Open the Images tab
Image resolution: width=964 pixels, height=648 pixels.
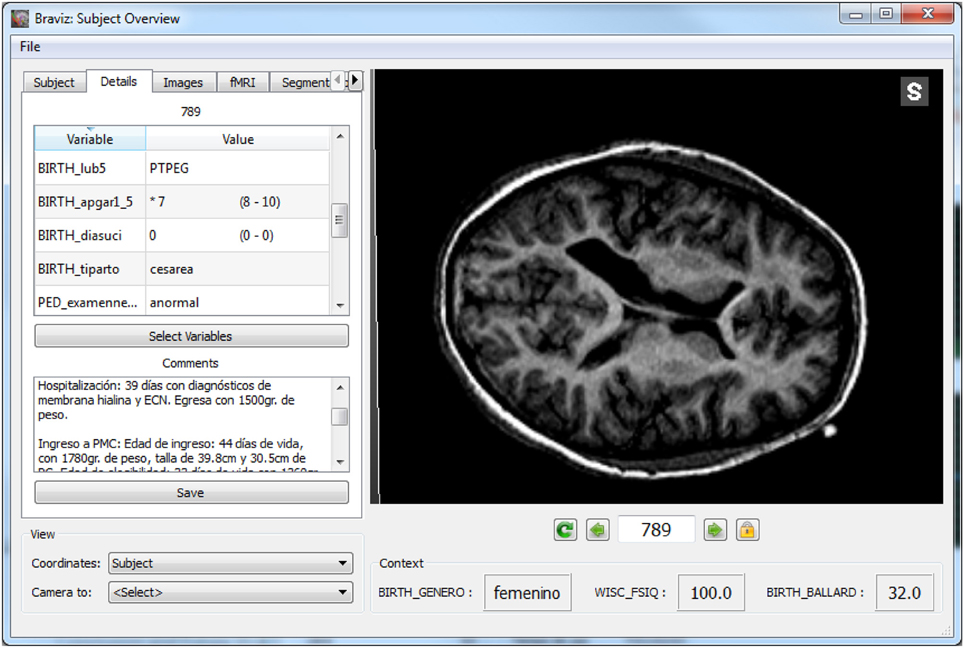point(183,82)
